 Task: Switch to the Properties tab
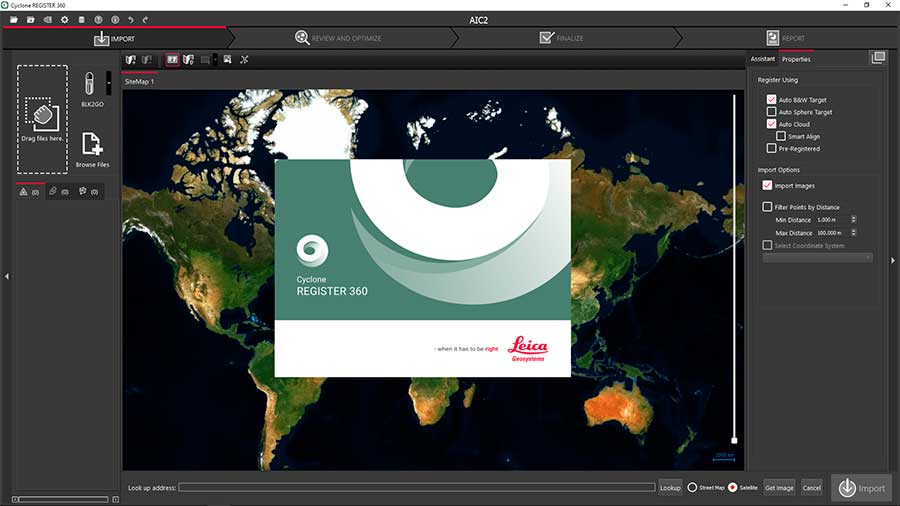[796, 59]
